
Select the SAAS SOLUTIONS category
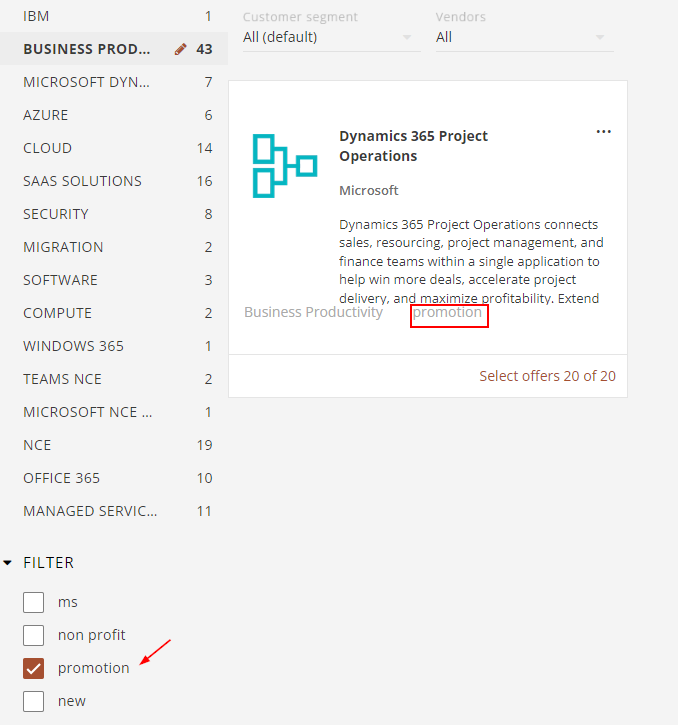[x=114, y=181]
